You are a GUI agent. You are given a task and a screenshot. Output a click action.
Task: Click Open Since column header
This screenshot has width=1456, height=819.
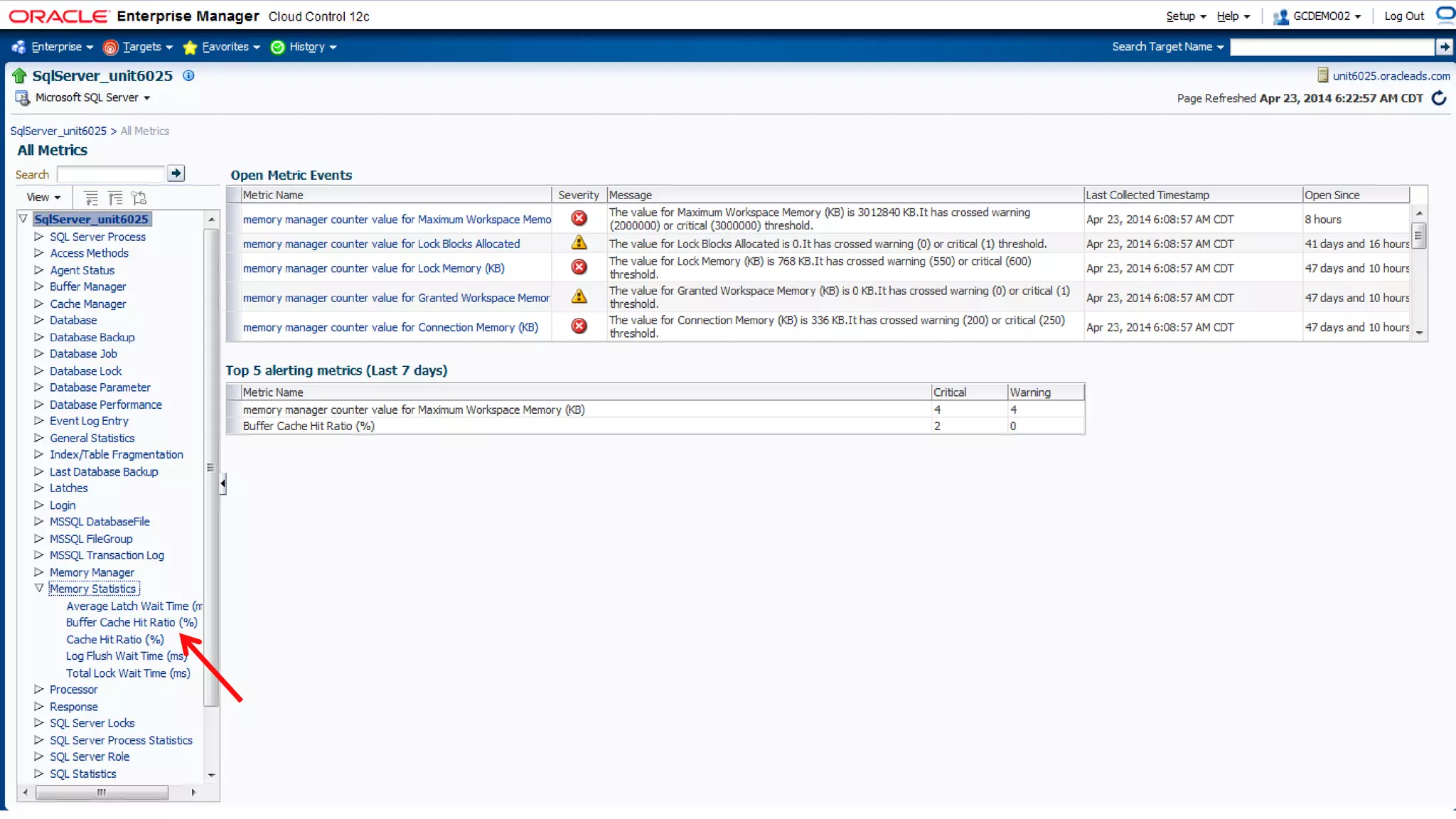coord(1356,195)
